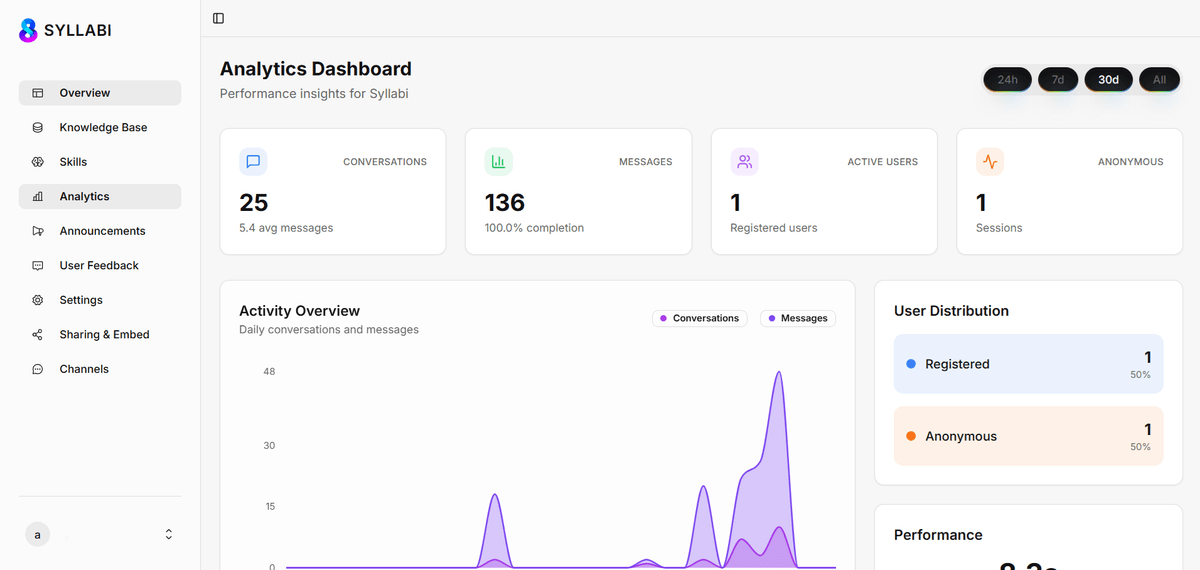Screen dimensions: 1200x570
Task: Toggle Conversations series in chart legend
Action: [699, 318]
